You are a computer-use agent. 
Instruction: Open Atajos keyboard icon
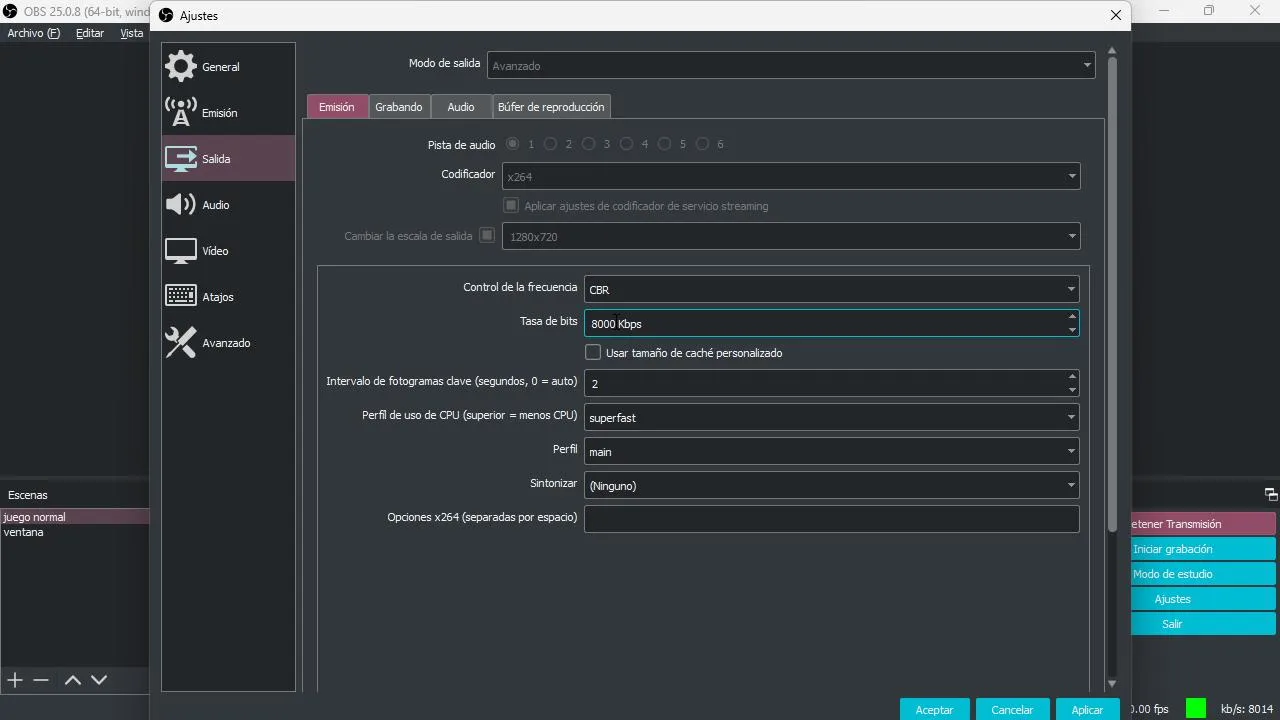(x=181, y=296)
